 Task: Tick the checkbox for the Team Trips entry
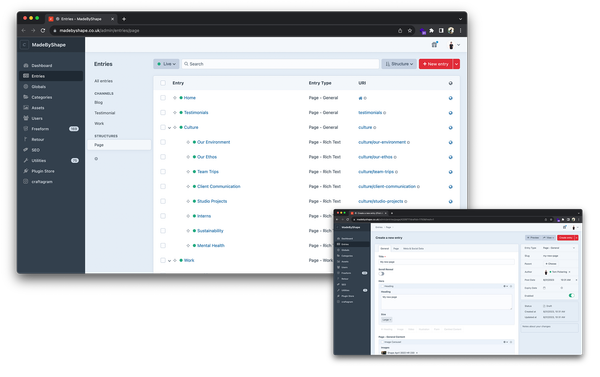click(x=163, y=172)
